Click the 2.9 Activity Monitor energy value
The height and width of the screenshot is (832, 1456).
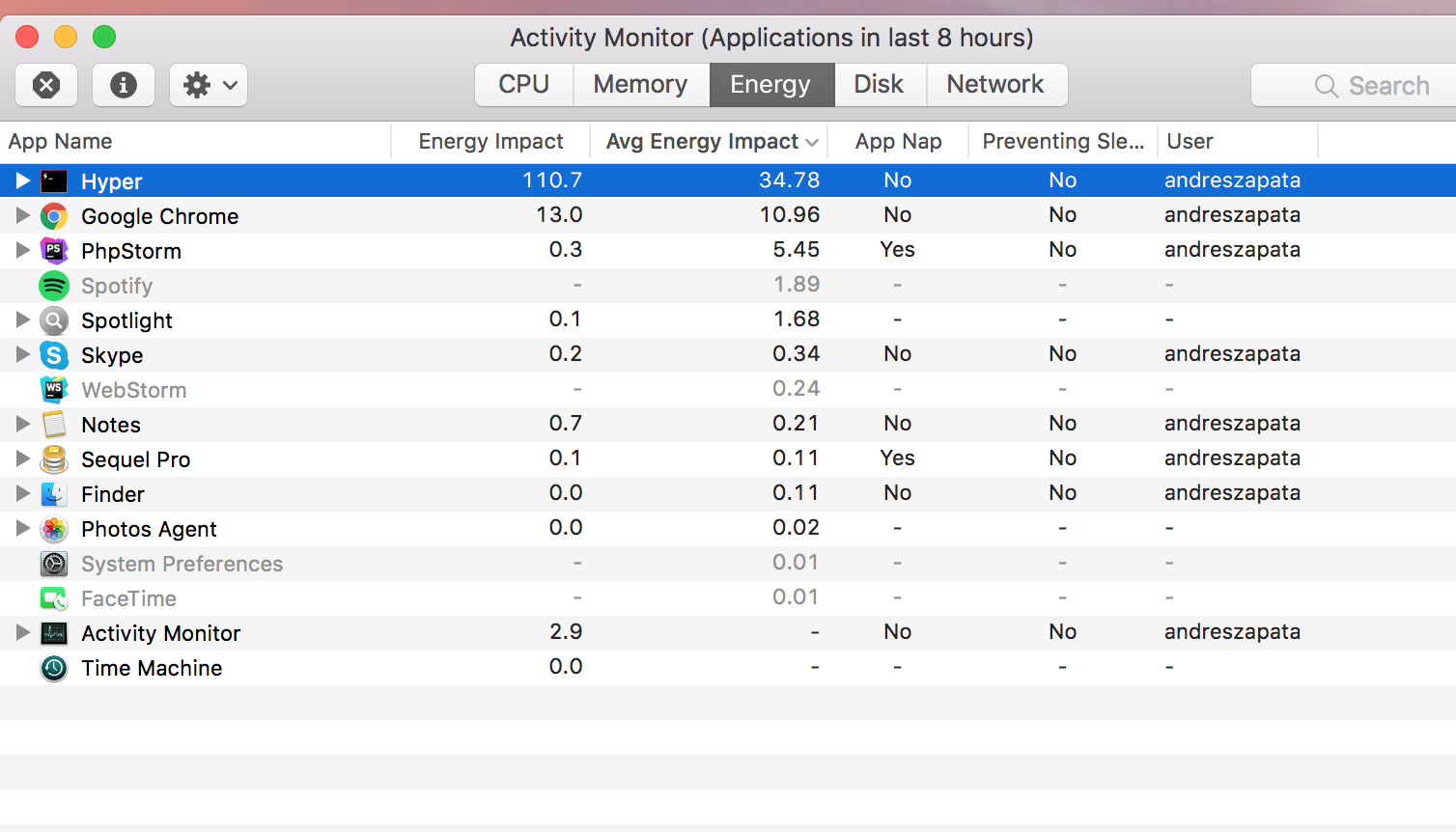pos(566,631)
